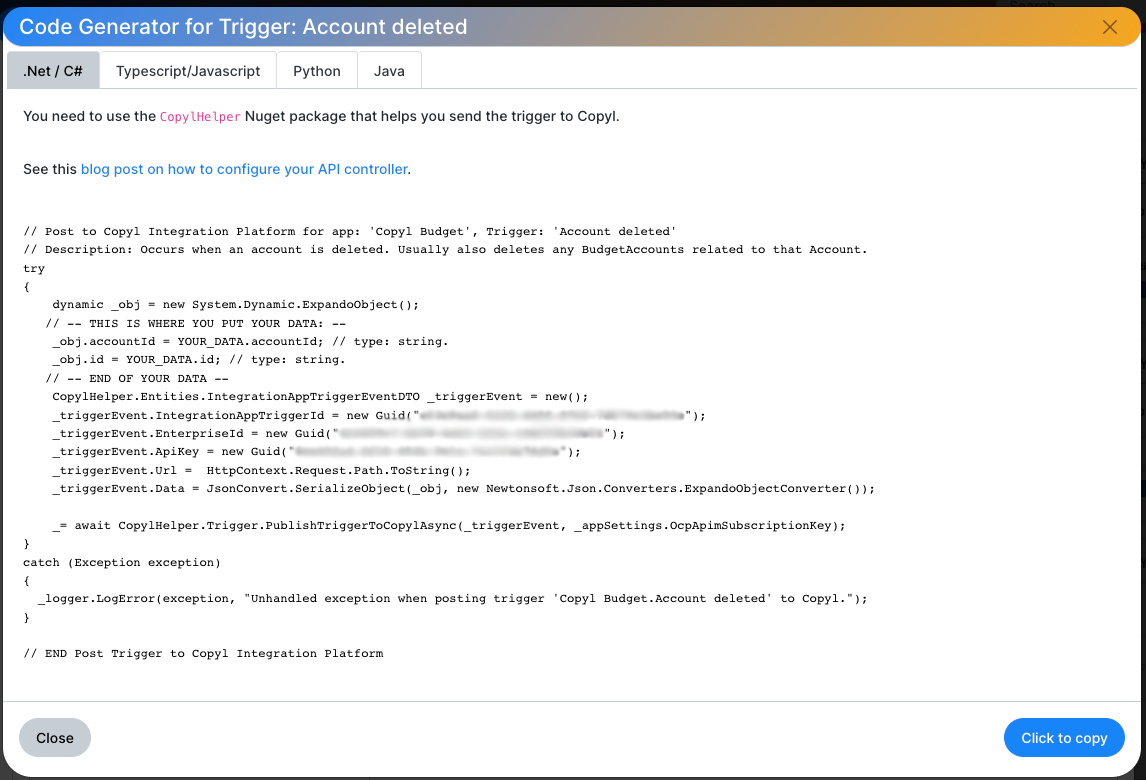The image size is (1146, 780).
Task: Switch to the Java tab
Action: click(x=389, y=71)
